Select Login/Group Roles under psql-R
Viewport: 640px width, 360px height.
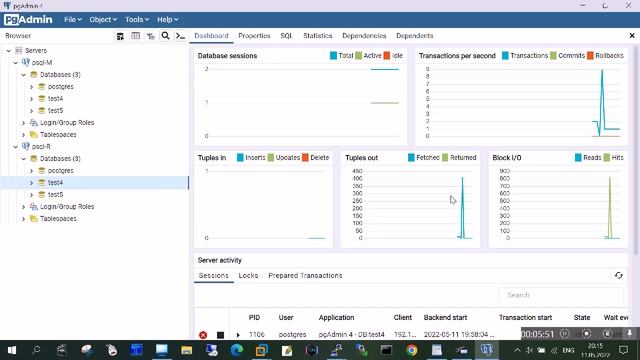pos(67,207)
